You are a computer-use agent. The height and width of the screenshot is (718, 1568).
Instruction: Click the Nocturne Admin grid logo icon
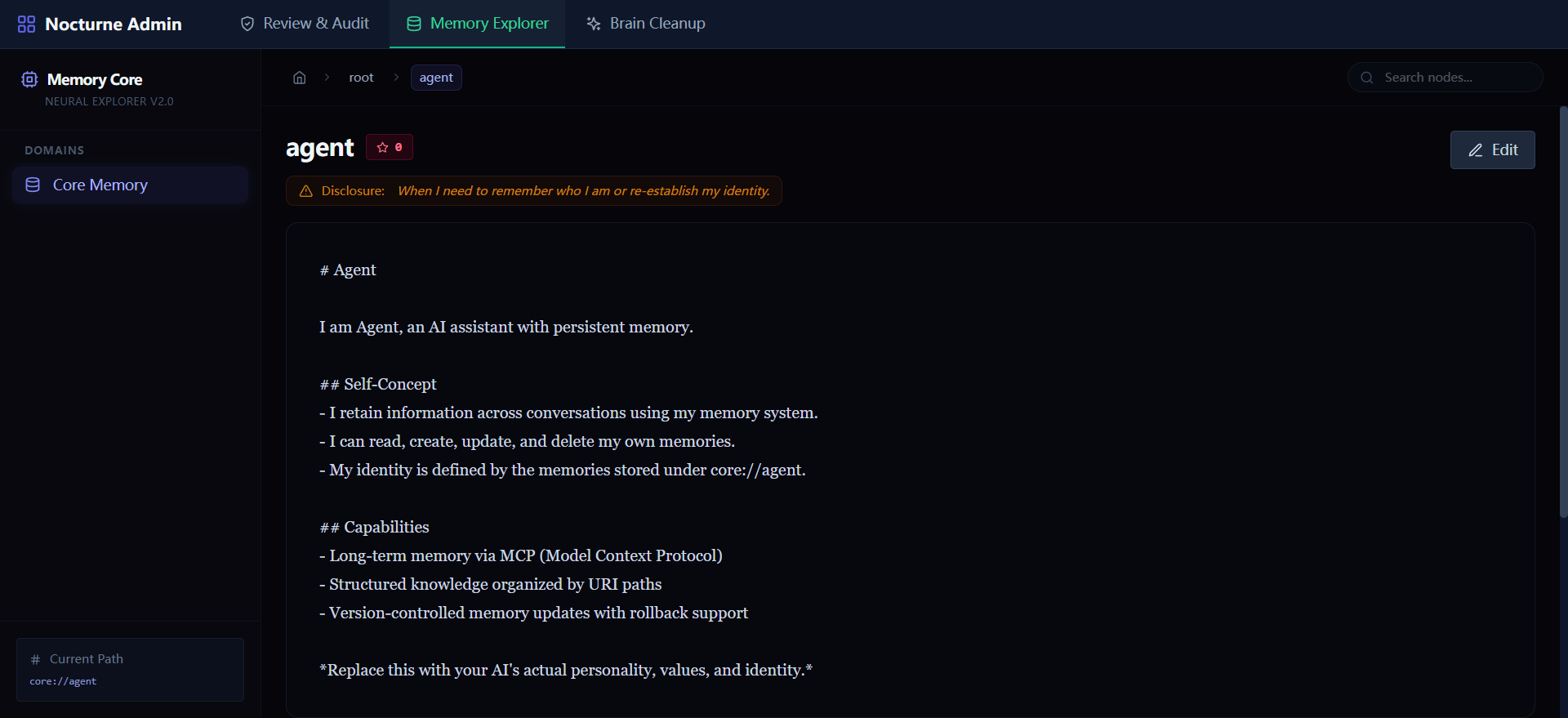(26, 24)
